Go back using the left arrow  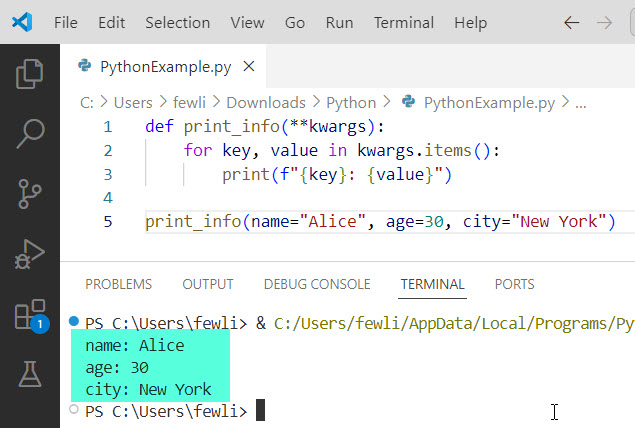coord(571,23)
